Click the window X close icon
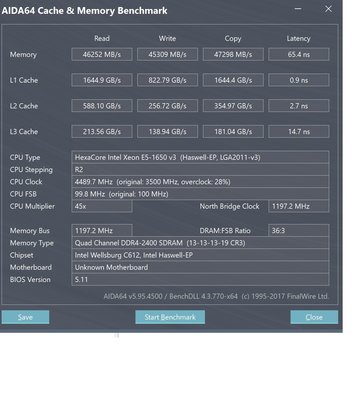This screenshot has width=361, height=400. point(328,9)
